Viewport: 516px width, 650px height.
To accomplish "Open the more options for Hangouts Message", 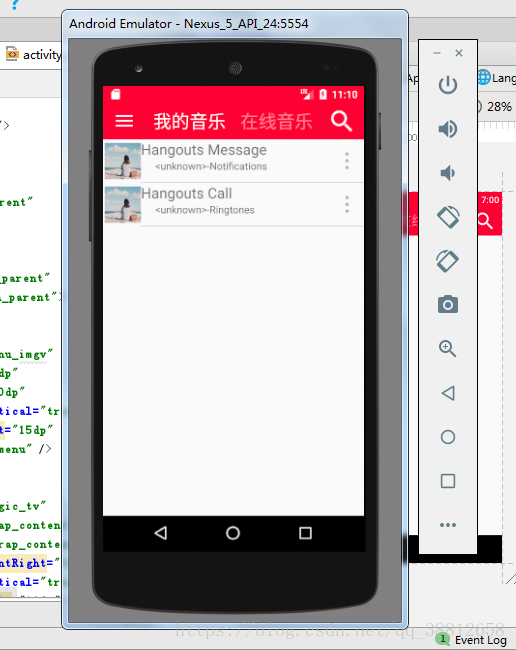I will (347, 161).
